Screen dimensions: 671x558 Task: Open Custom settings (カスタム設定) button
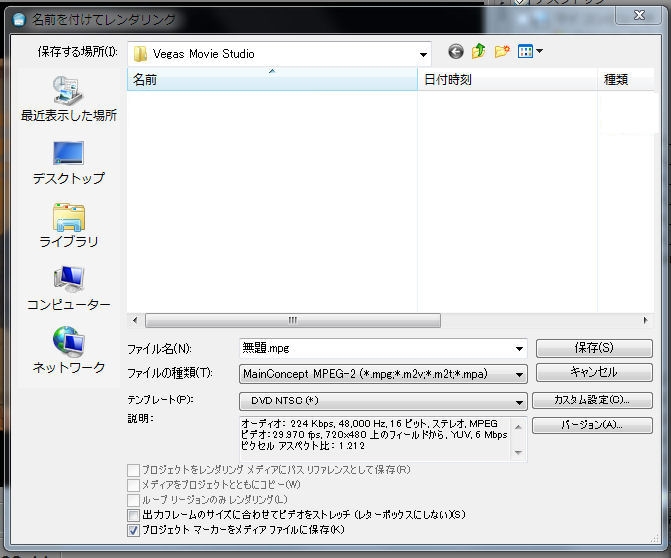592,401
